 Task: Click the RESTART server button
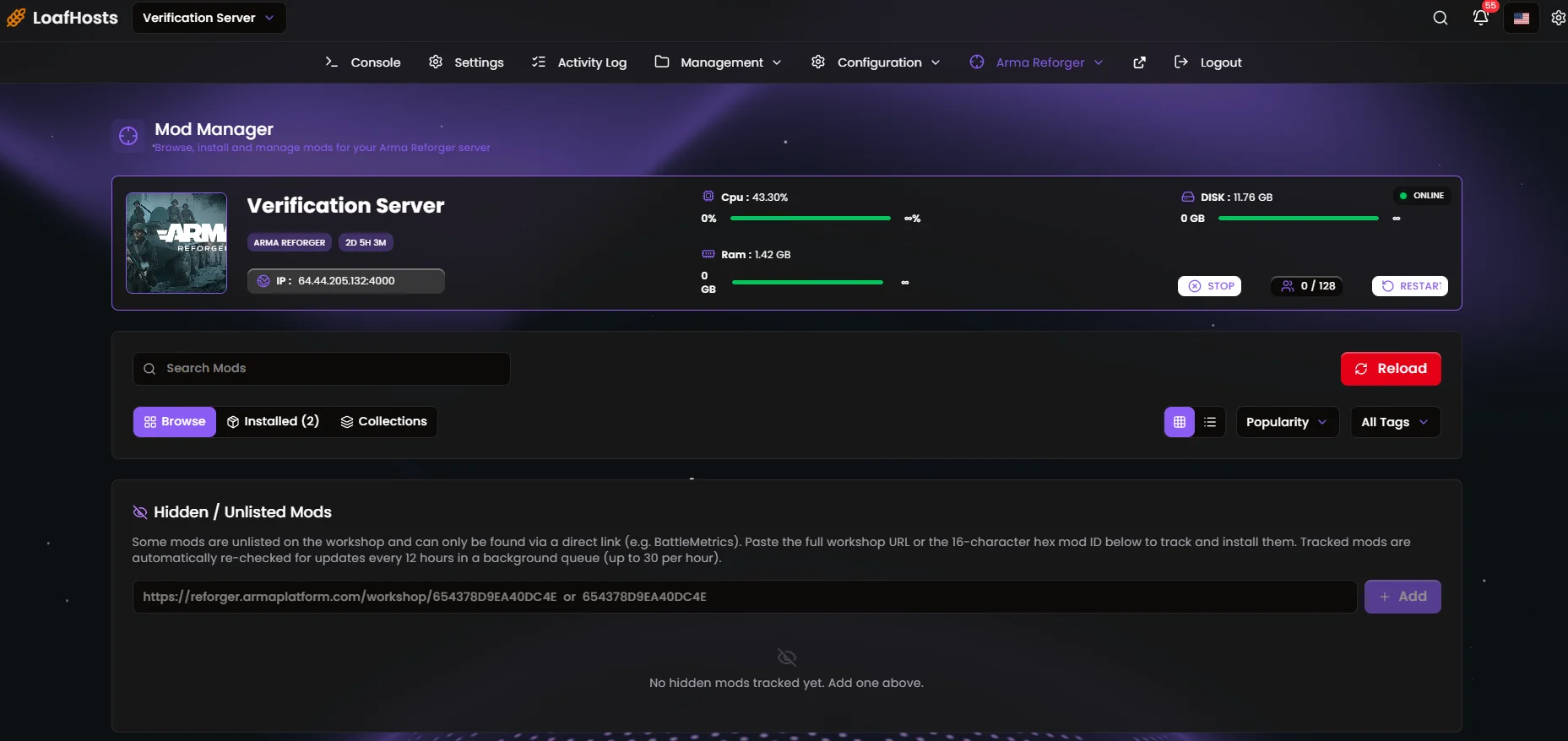[x=1410, y=286]
